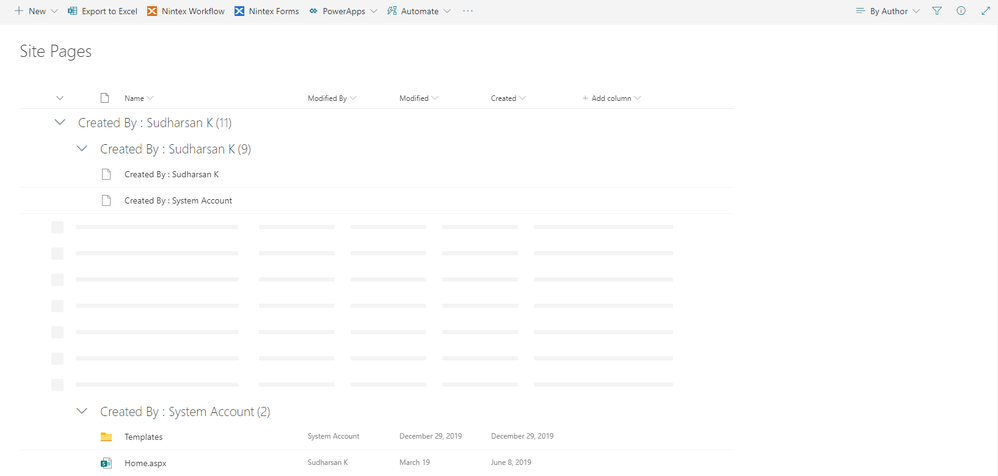Click the PowerApps icon
Image resolution: width=998 pixels, height=476 pixels.
click(x=313, y=11)
